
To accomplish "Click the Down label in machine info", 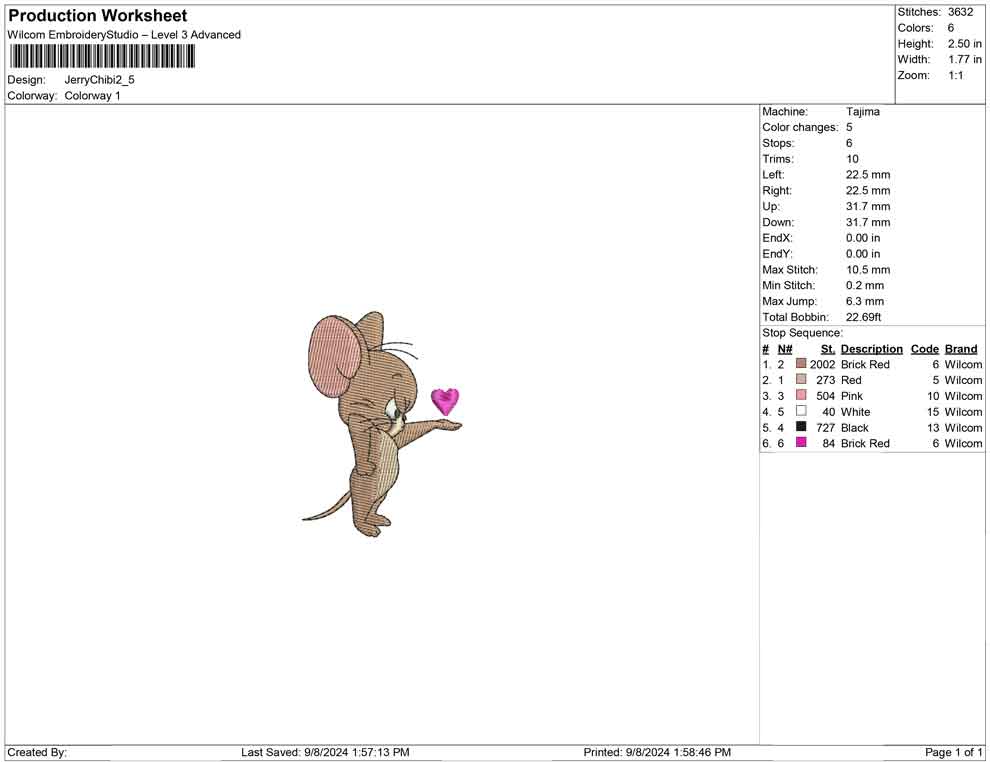I will (778, 222).
